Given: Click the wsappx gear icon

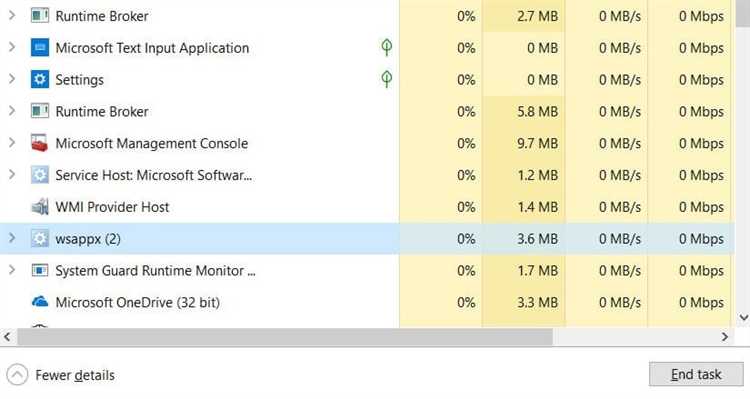Looking at the screenshot, I should point(40,239).
